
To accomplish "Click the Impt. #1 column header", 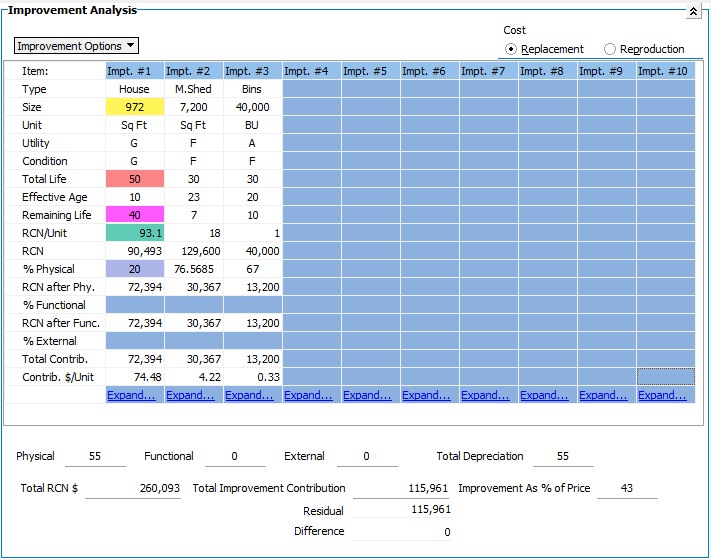I will [135, 71].
